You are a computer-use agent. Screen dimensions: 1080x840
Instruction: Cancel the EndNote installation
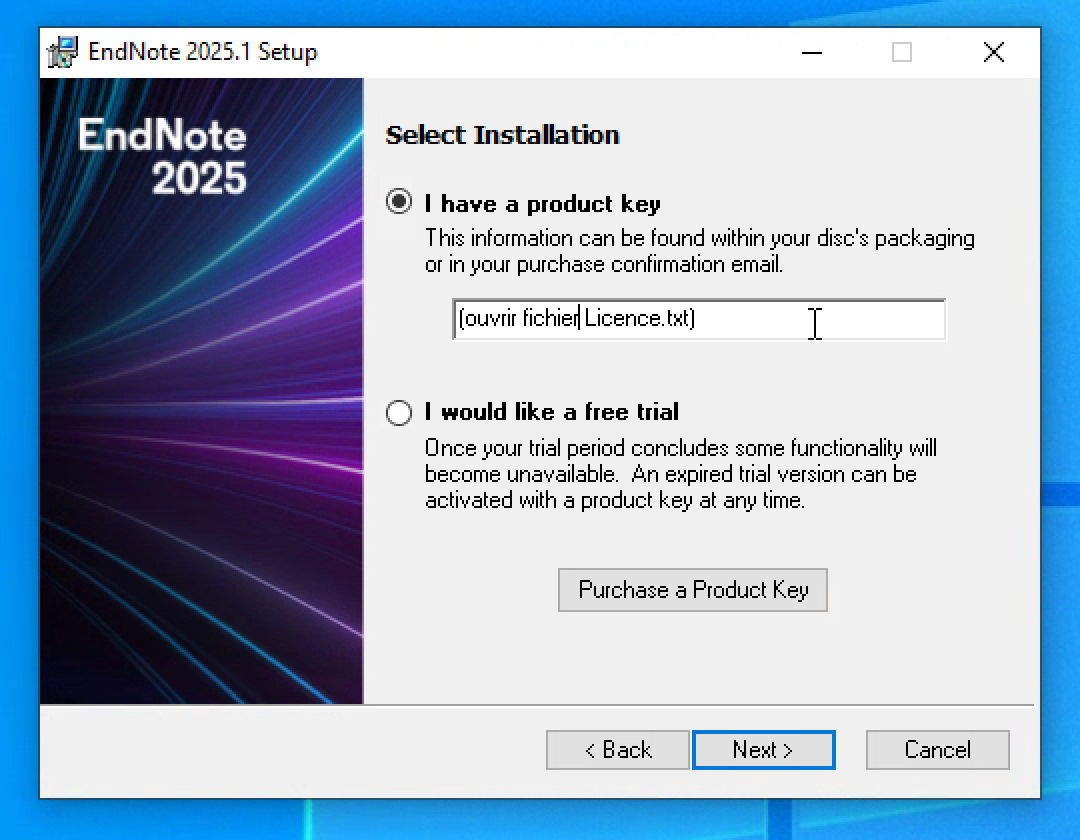[937, 750]
